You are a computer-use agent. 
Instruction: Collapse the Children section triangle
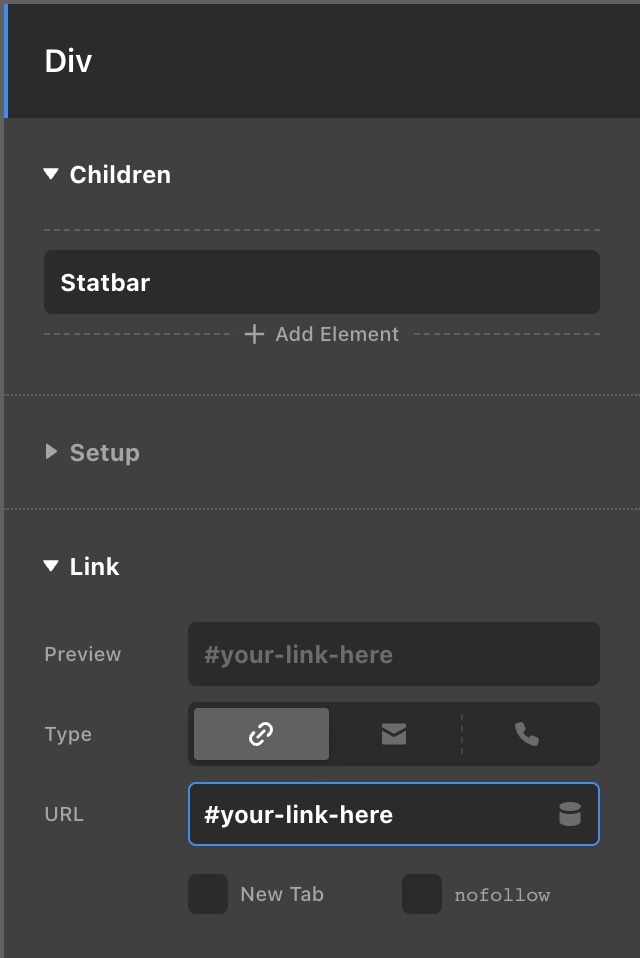(51, 174)
